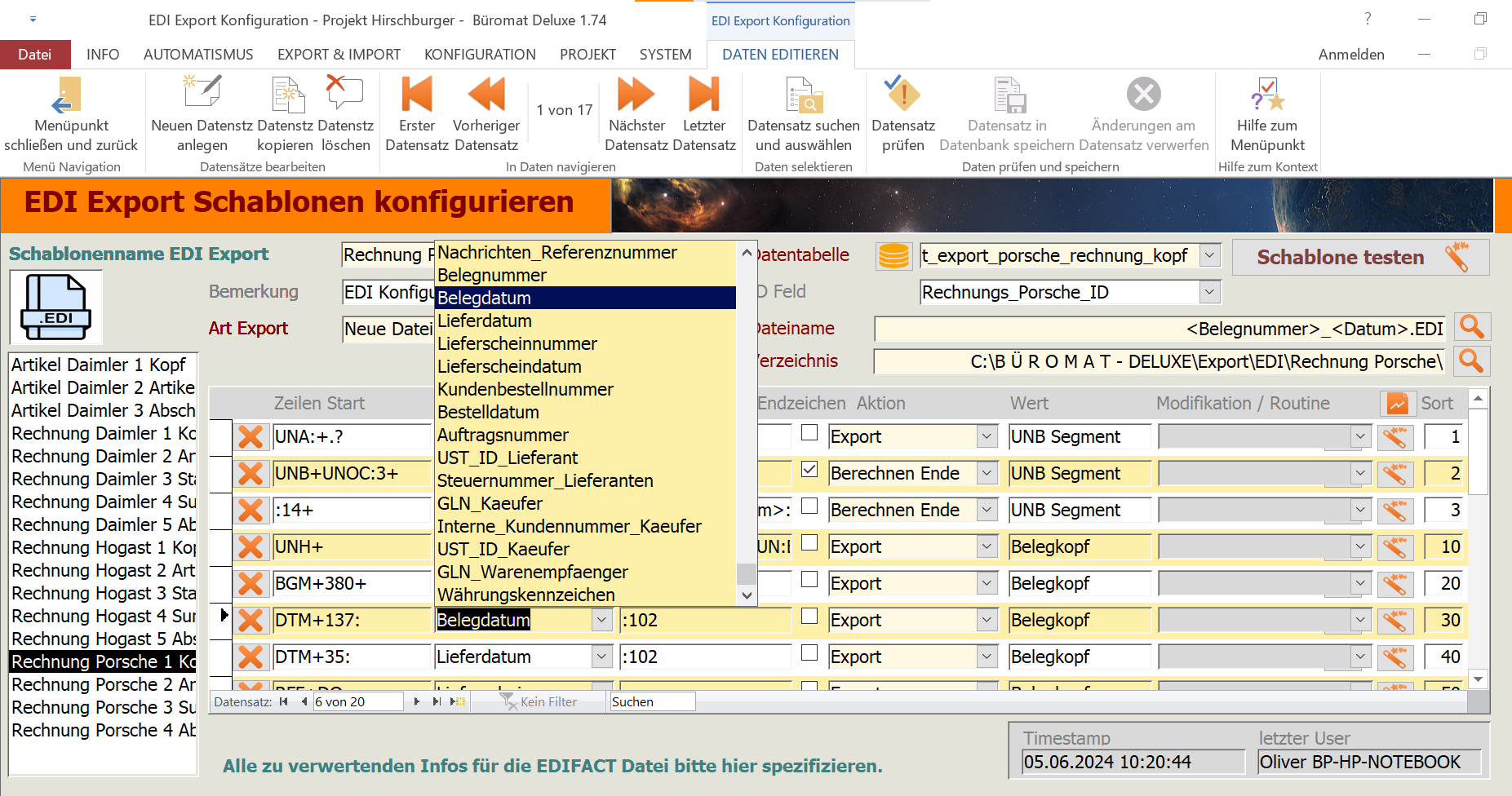Enable the Endzeichen checkbox in the DTM+137: row
This screenshot has width=1512, height=796.
click(x=809, y=617)
